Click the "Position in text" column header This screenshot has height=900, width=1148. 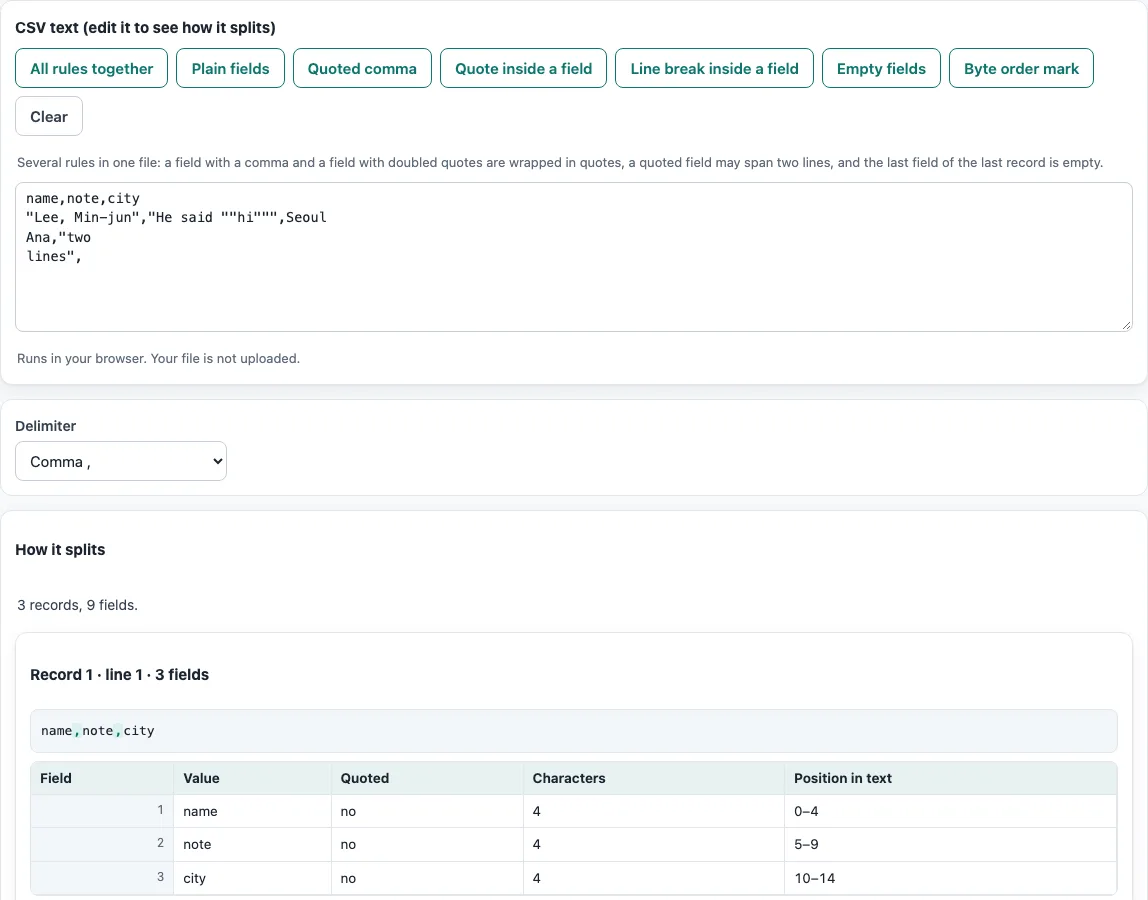click(950, 778)
